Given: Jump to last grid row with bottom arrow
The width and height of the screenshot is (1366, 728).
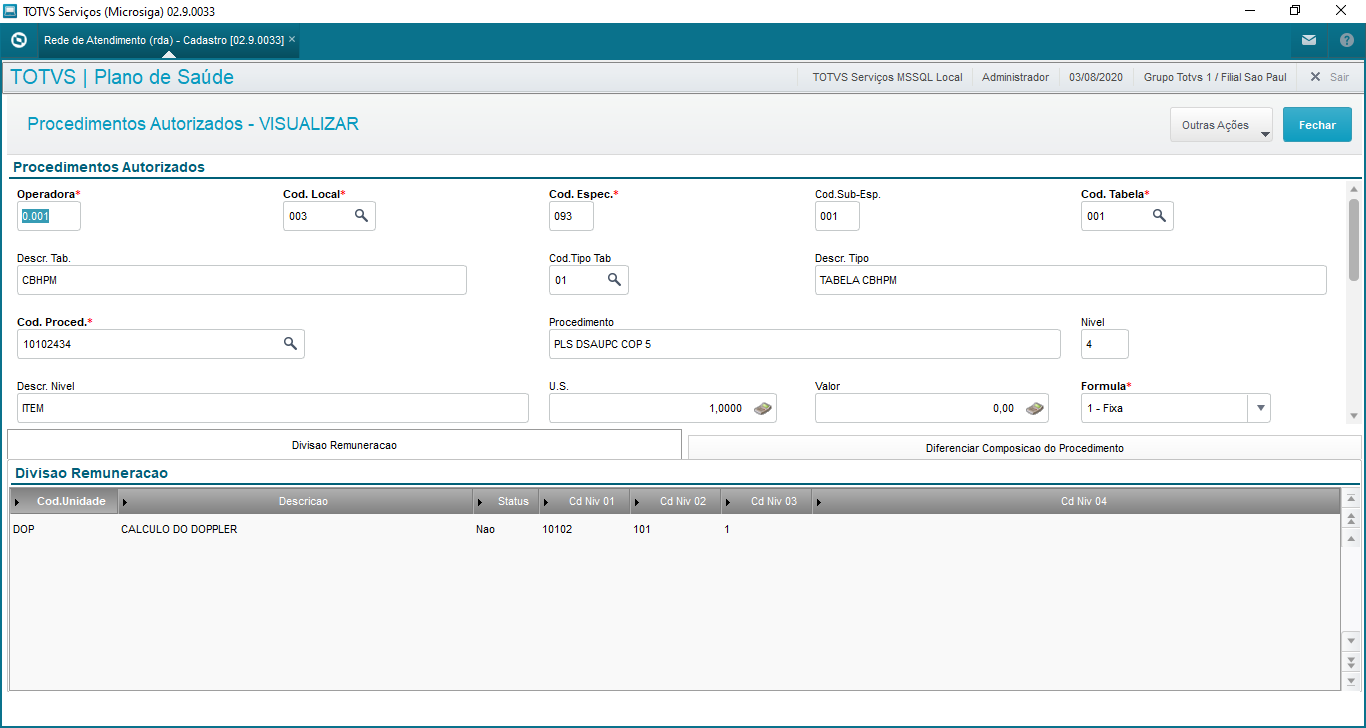Looking at the screenshot, I should [x=1351, y=681].
